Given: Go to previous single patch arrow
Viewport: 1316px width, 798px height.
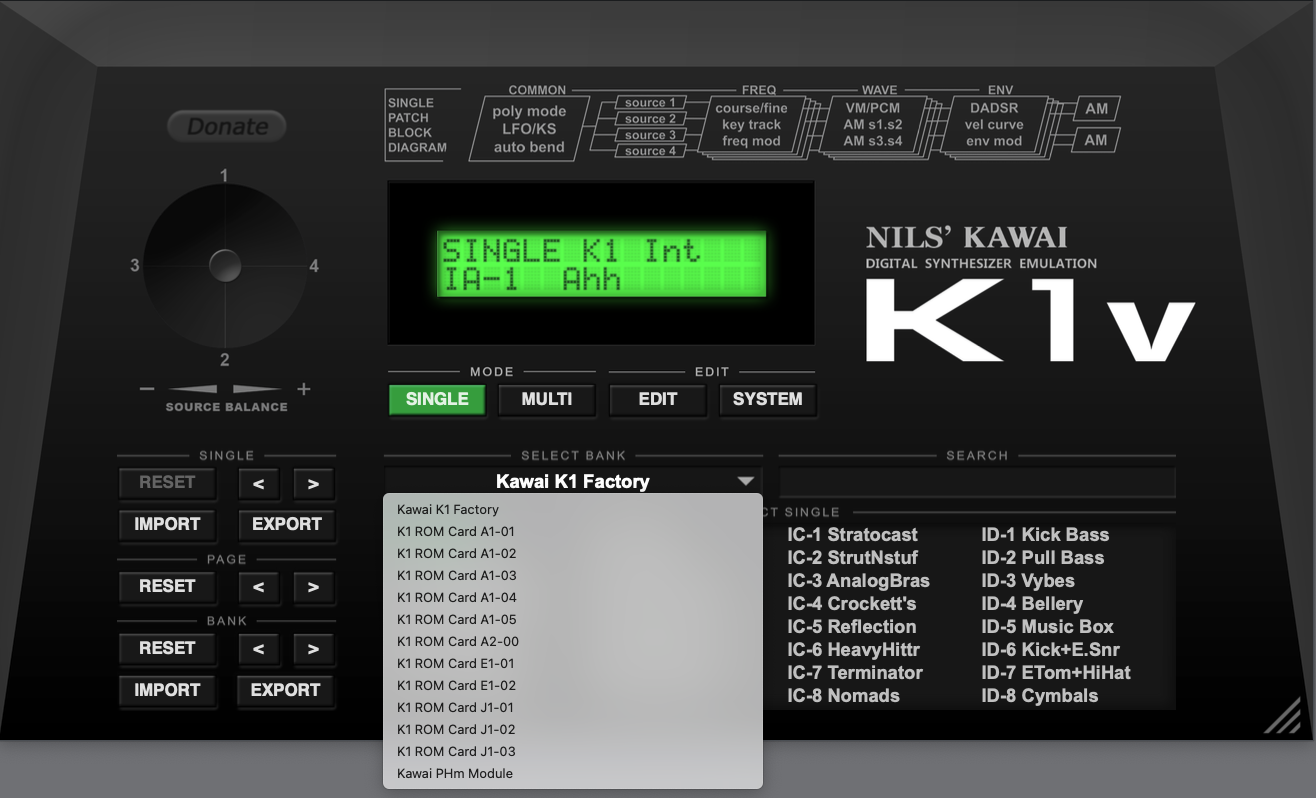Looking at the screenshot, I should click(258, 484).
